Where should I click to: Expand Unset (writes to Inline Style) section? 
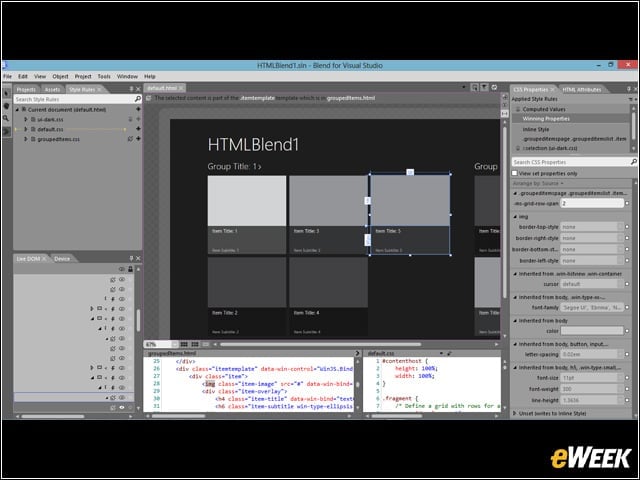click(515, 413)
